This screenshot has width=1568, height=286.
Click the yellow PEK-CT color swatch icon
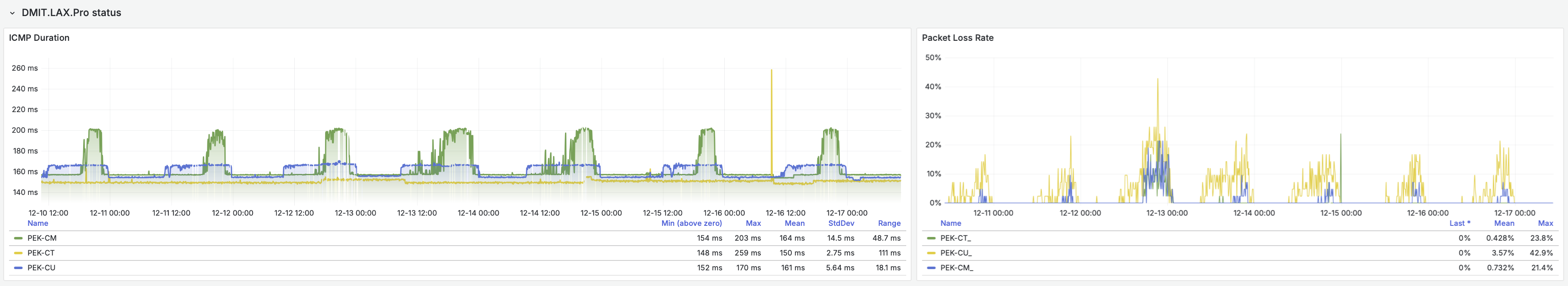[18, 253]
